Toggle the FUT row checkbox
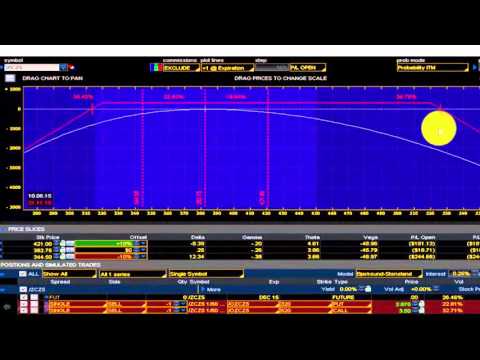Viewport: 480px width, 360px height. pos(24,297)
